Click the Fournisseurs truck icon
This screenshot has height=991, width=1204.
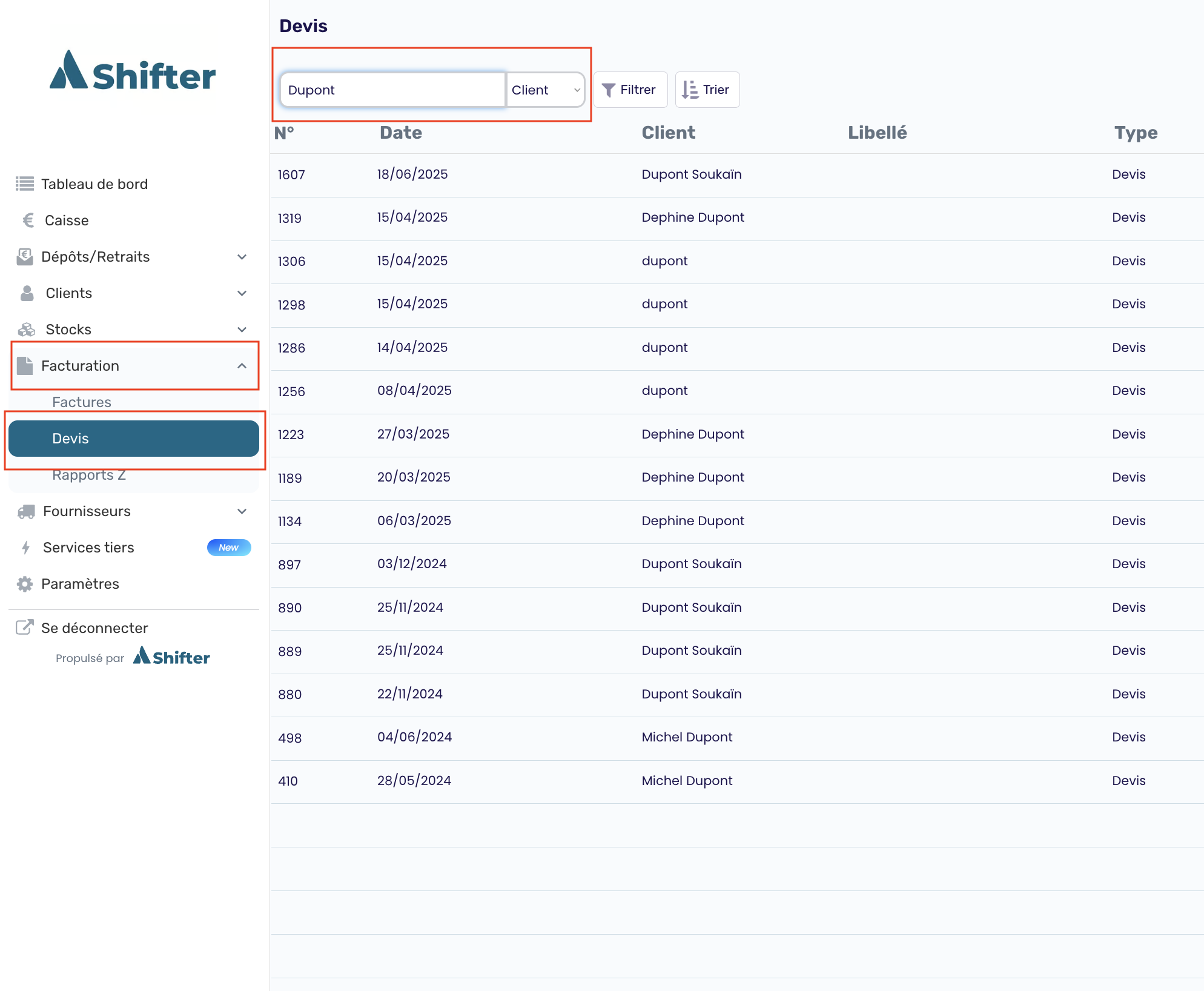coord(26,511)
